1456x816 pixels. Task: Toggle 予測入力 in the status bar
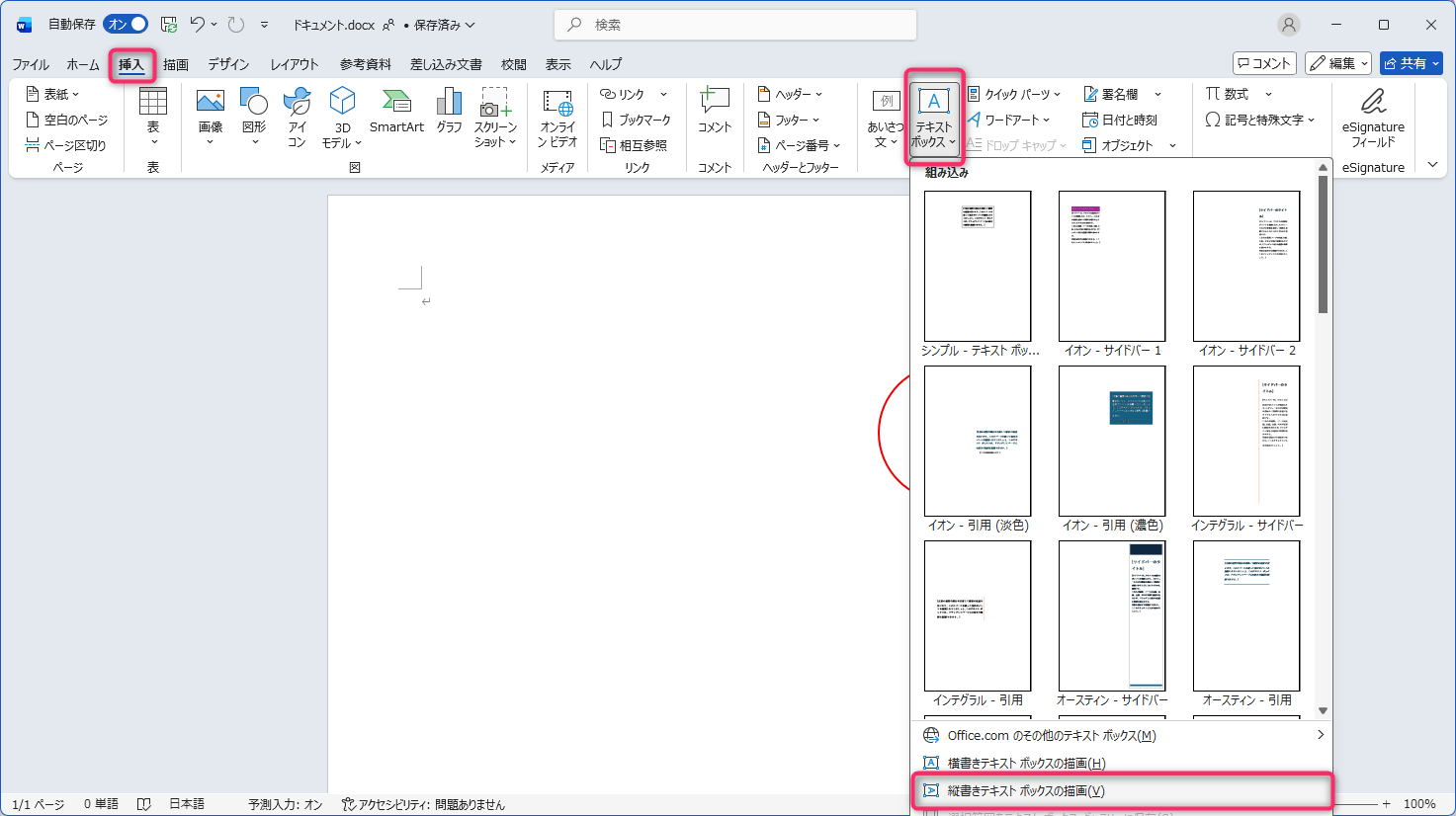285,804
